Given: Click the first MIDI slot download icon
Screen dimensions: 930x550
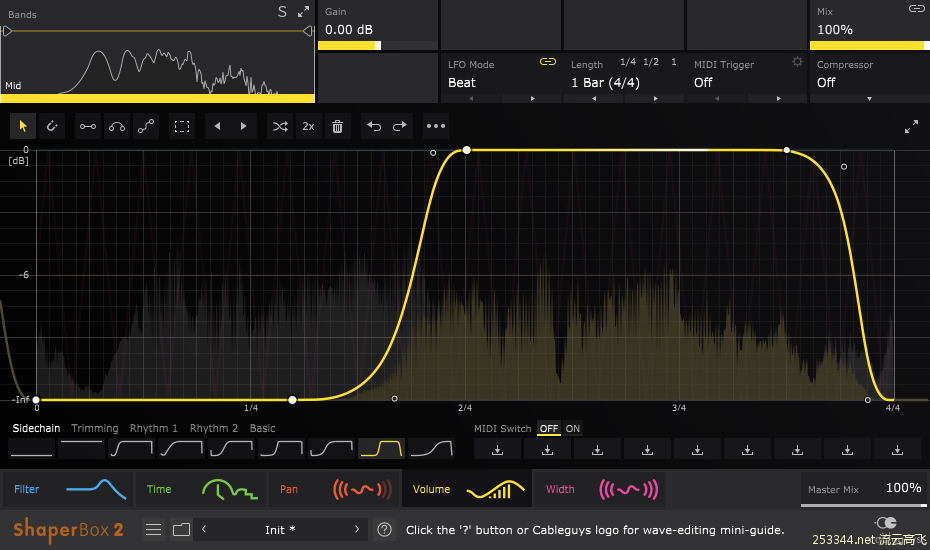Looking at the screenshot, I should (x=498, y=450).
